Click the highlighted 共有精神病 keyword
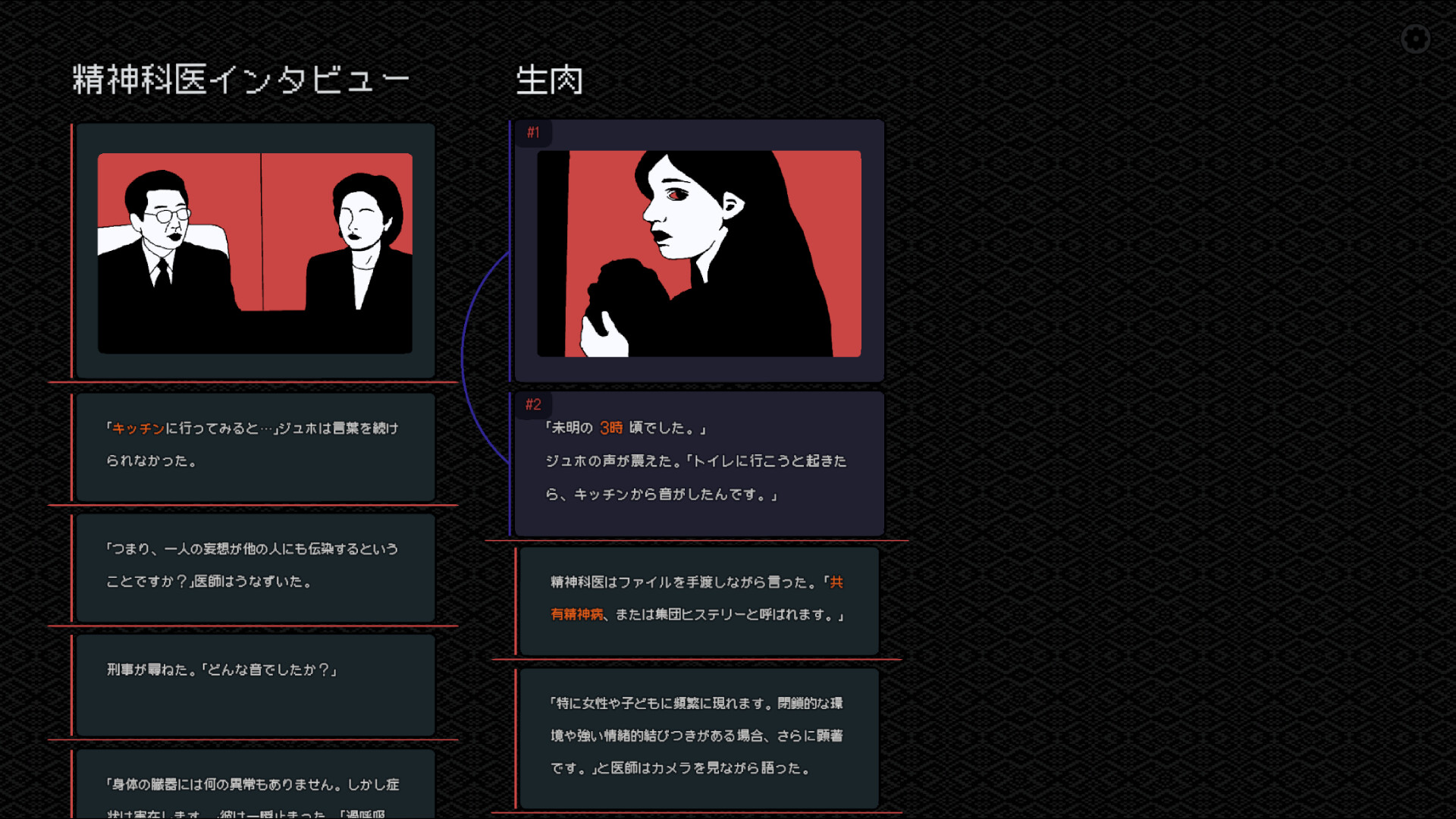This screenshot has width=1456, height=819. tap(697, 598)
